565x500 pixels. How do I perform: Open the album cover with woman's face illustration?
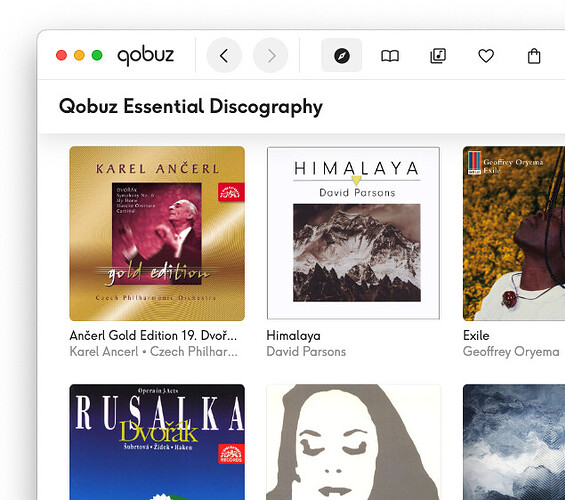coord(353,442)
